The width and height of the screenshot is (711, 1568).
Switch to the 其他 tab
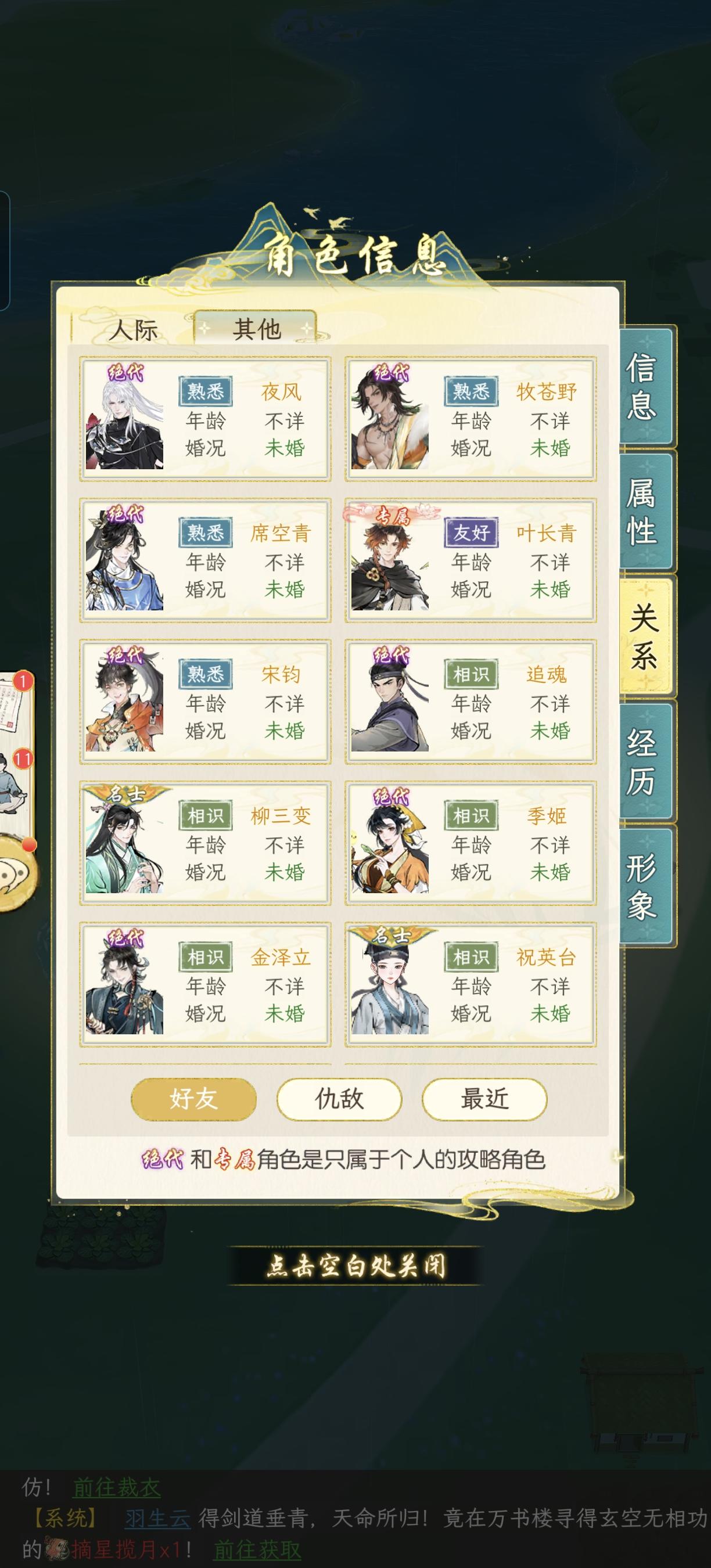pos(256,329)
